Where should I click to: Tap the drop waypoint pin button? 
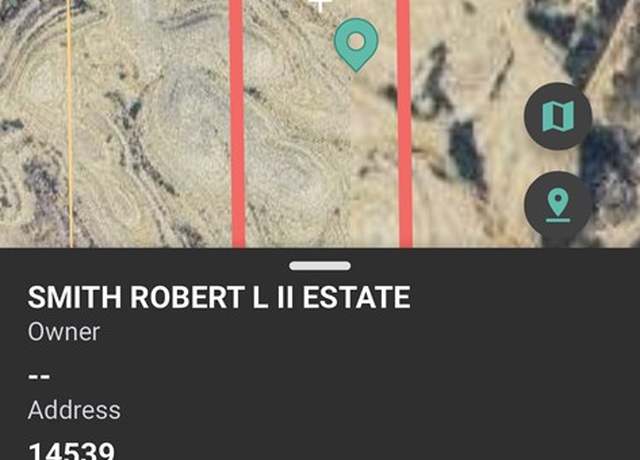coord(558,205)
